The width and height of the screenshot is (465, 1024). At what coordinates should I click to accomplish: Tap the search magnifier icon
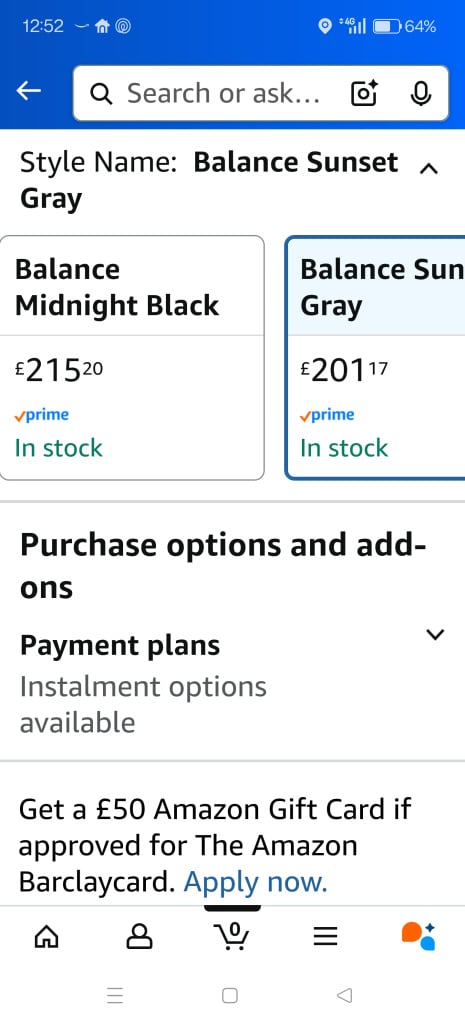tap(101, 95)
